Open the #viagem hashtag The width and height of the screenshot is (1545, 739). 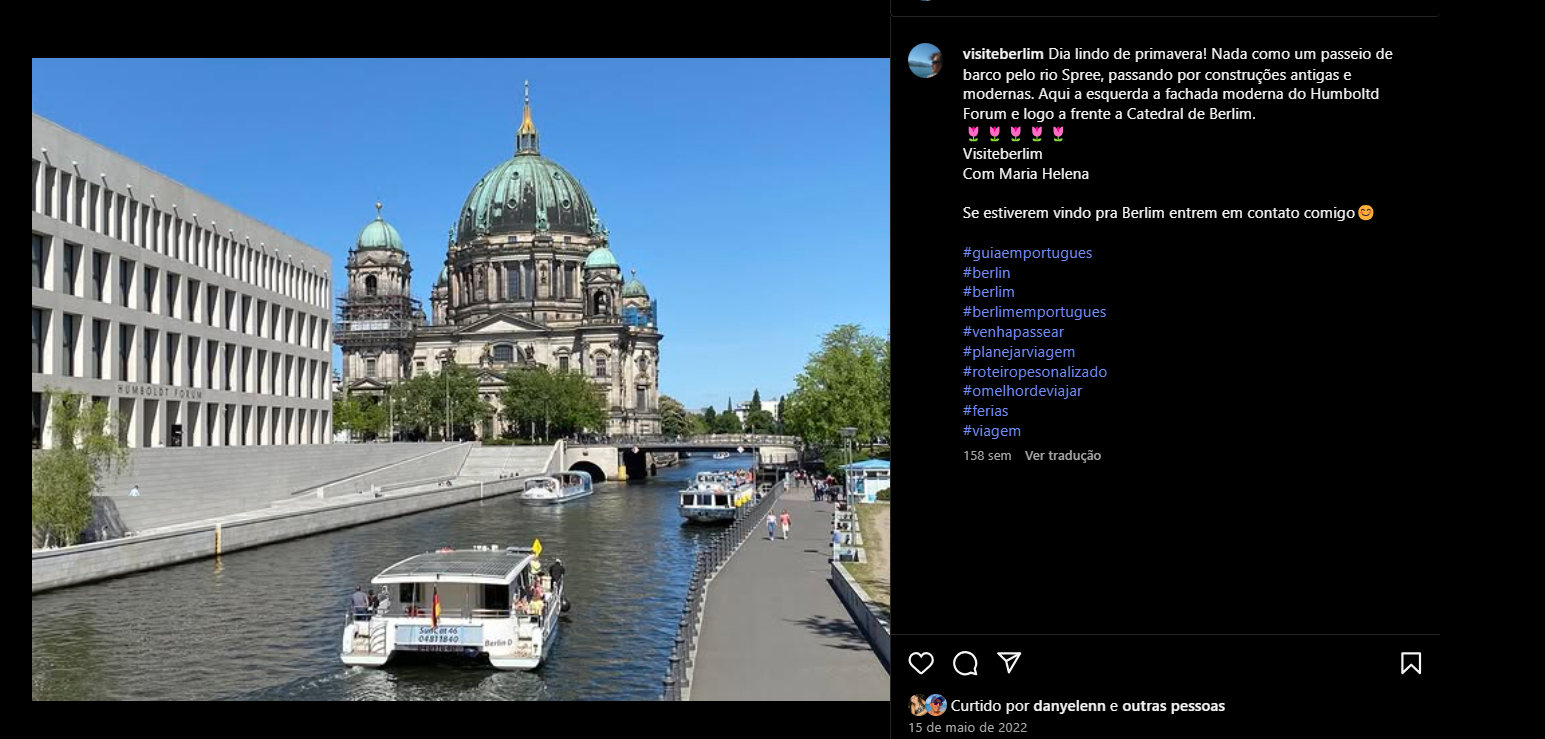pyautogui.click(x=991, y=431)
